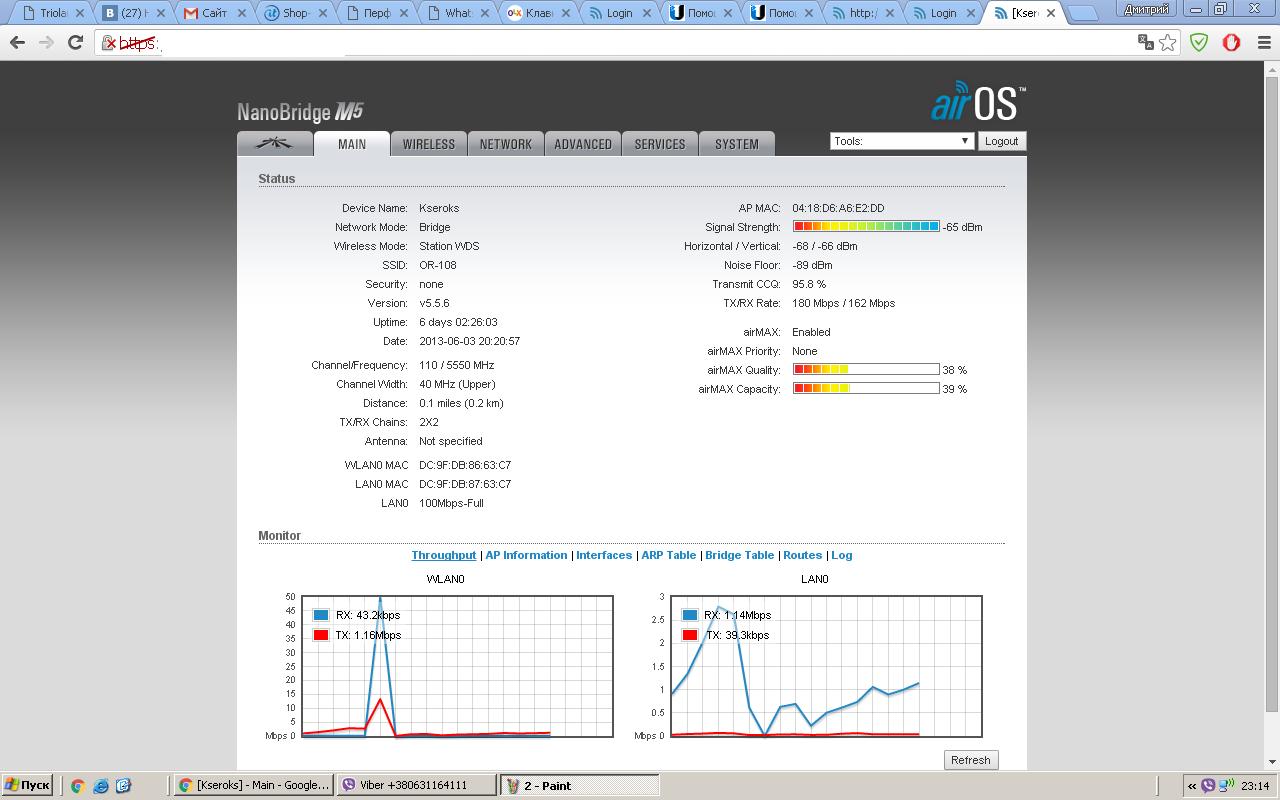Select the AP MAC "04:18:D6:A6:E2:DD"
This screenshot has width=1280, height=800.
pos(838,208)
